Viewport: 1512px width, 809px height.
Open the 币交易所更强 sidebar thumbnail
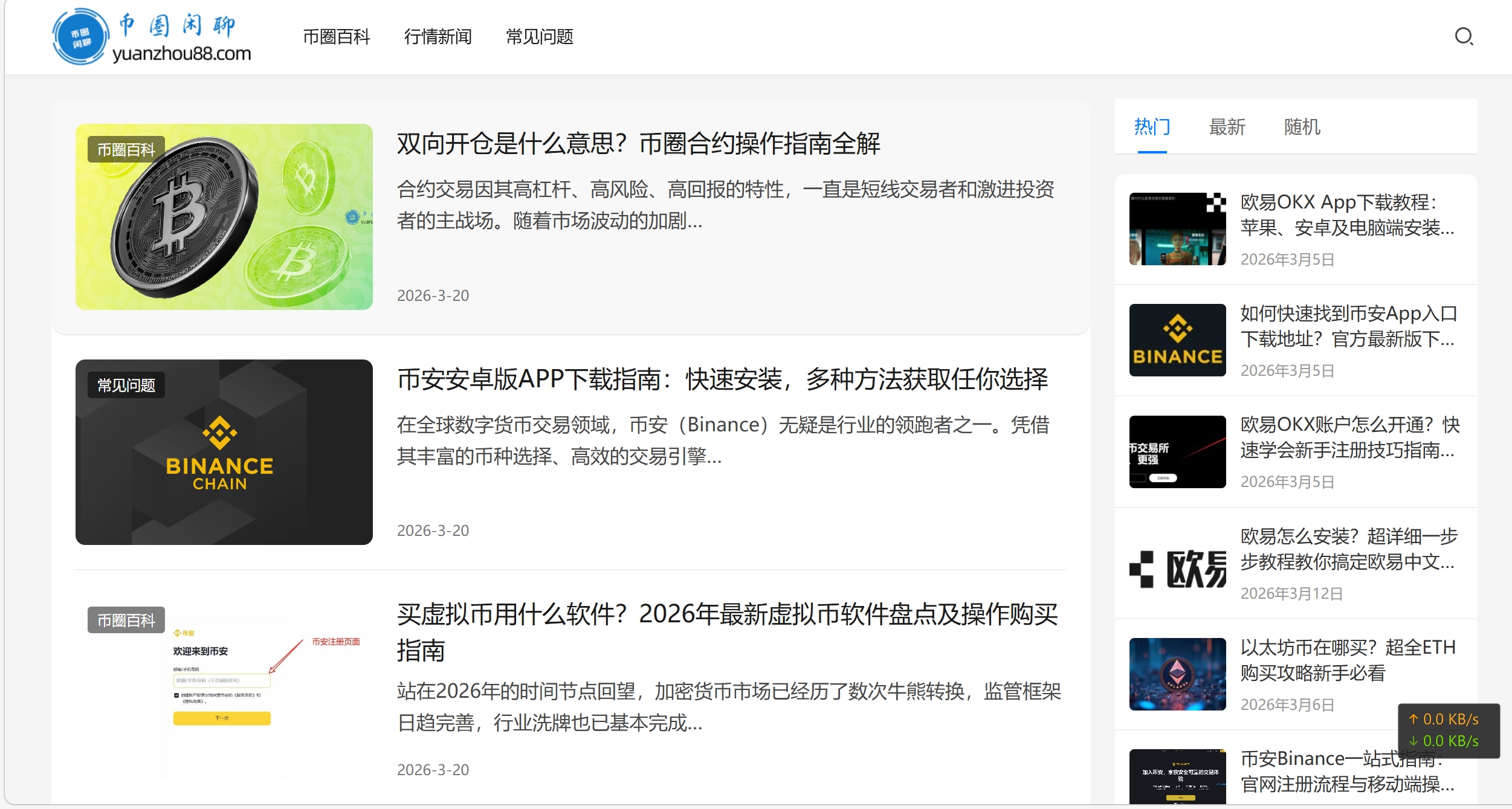point(1176,452)
